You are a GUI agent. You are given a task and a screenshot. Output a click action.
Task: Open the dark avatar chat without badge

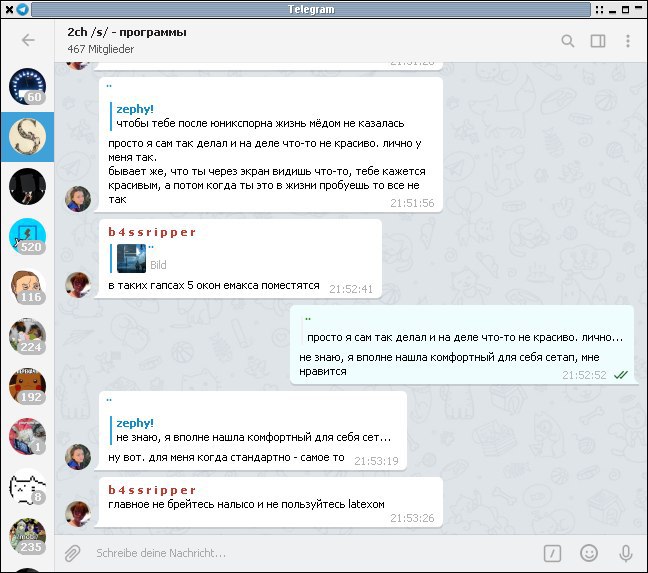pyautogui.click(x=27, y=186)
